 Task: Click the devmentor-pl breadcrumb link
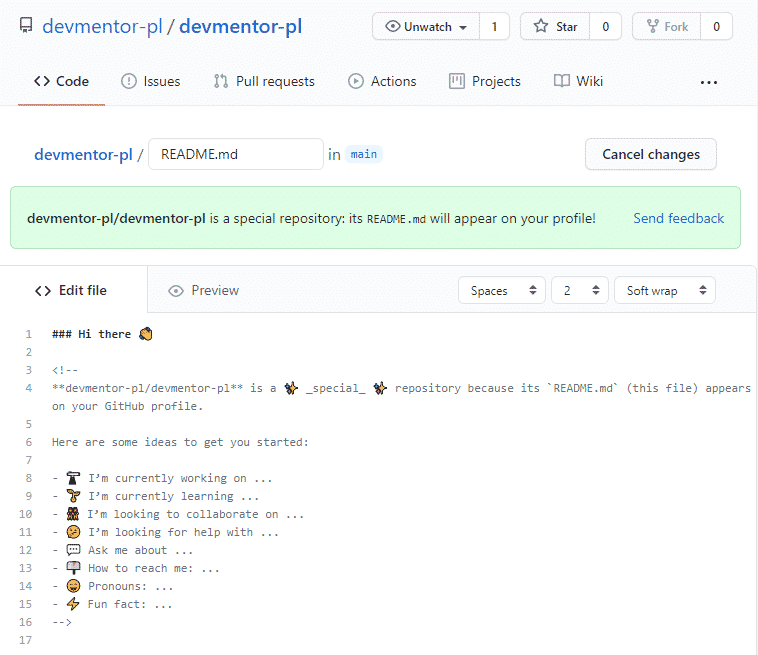point(83,154)
